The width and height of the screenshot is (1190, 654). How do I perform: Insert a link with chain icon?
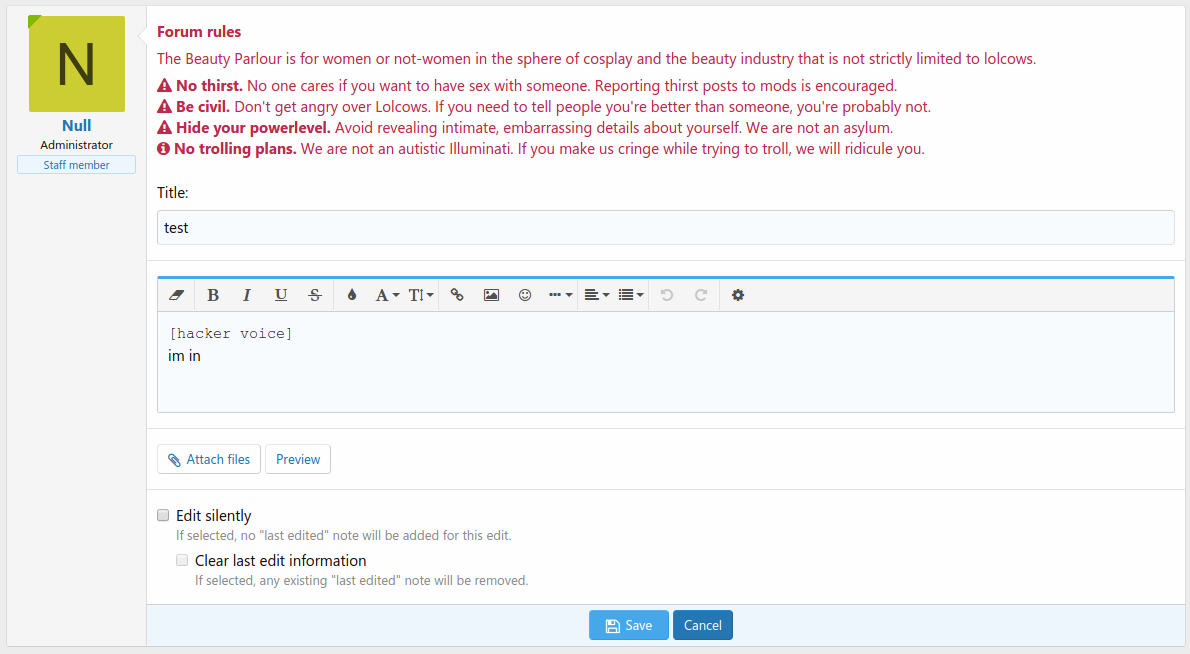[x=457, y=295]
